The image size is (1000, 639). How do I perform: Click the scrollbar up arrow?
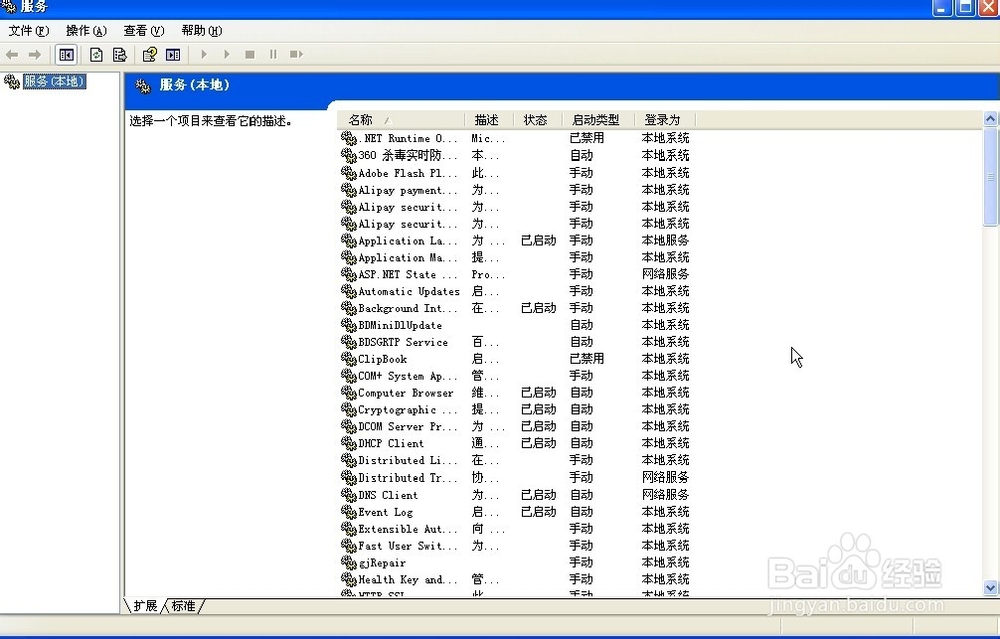(x=990, y=119)
